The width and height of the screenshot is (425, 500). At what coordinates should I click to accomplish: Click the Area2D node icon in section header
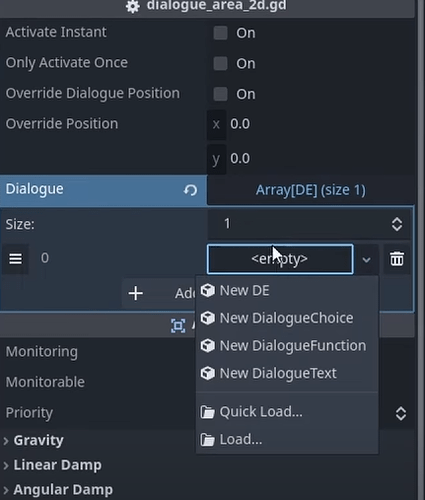[x=178, y=326]
